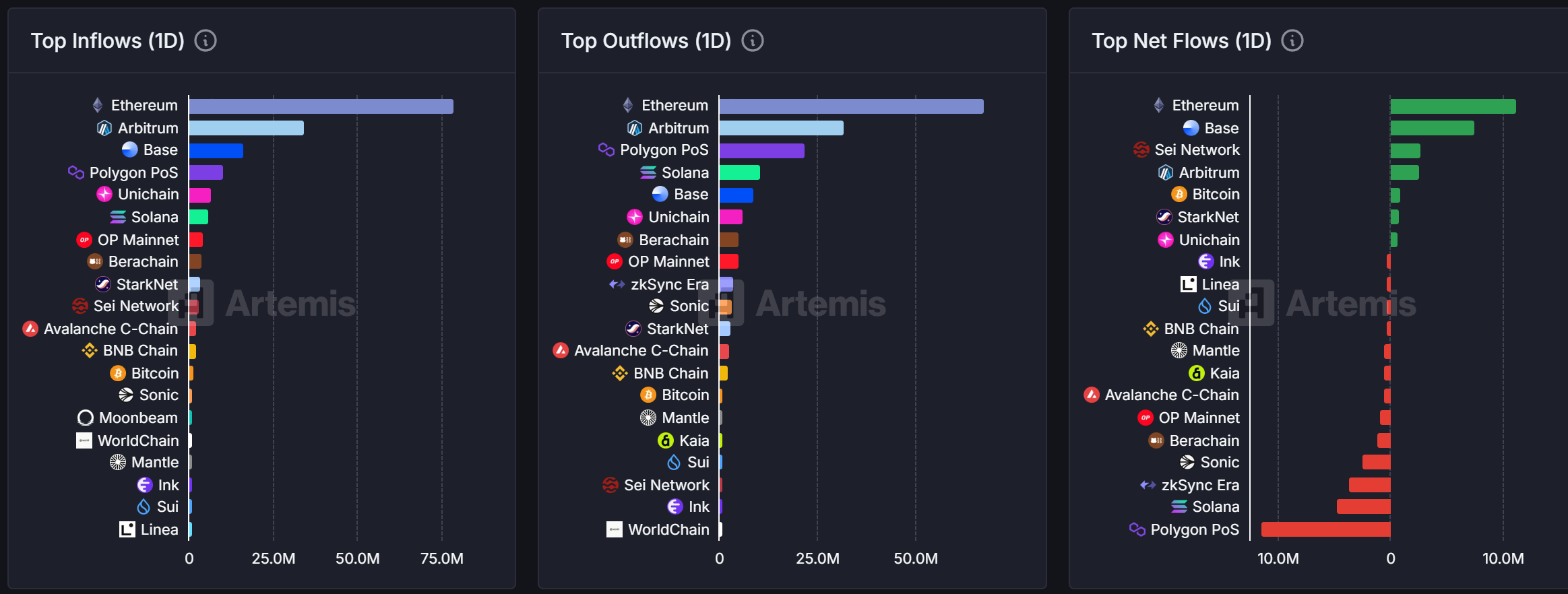
Task: Click the Top Inflows (1D) title
Action: (x=108, y=40)
